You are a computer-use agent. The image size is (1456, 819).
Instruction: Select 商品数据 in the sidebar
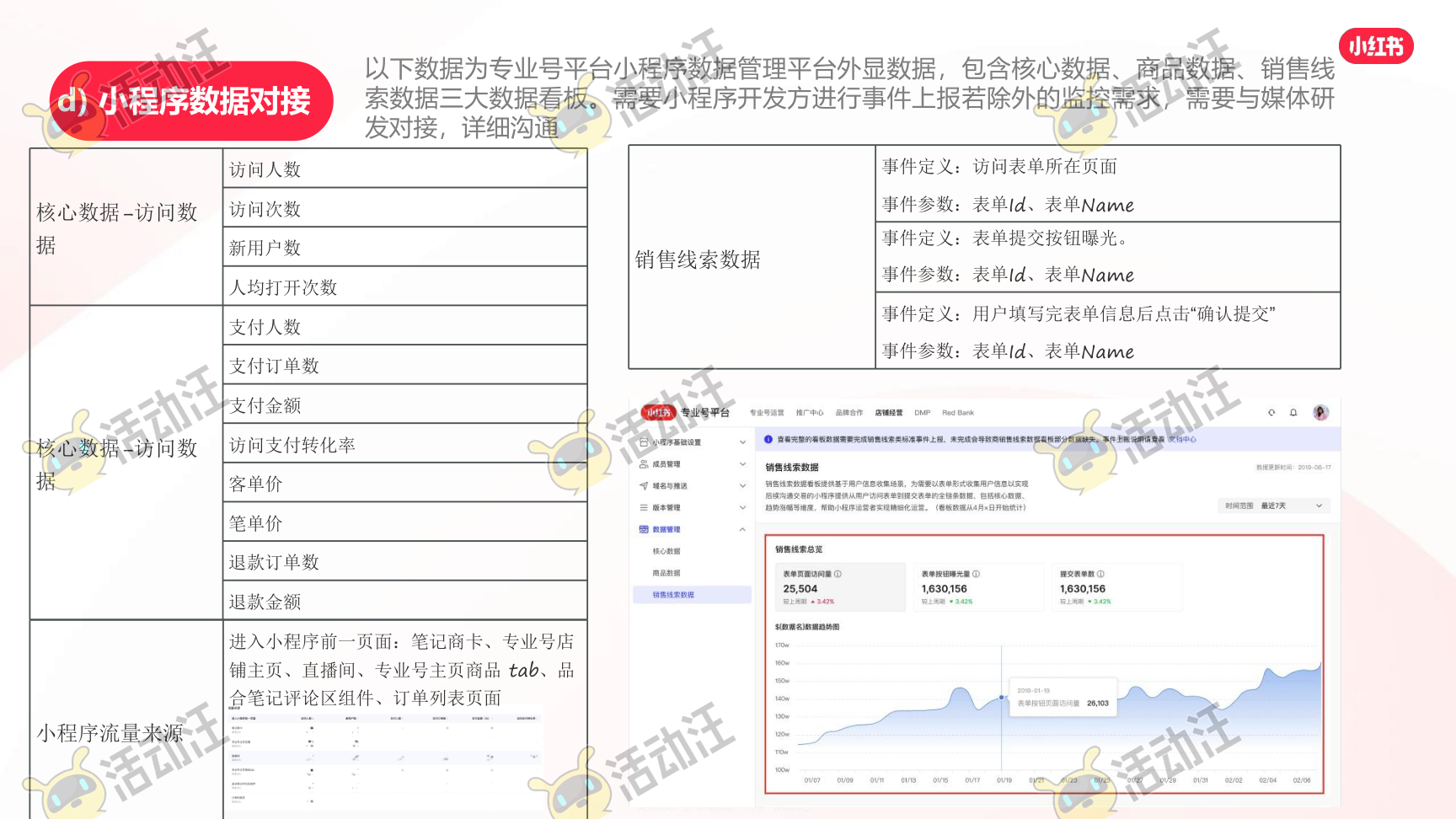[666, 573]
